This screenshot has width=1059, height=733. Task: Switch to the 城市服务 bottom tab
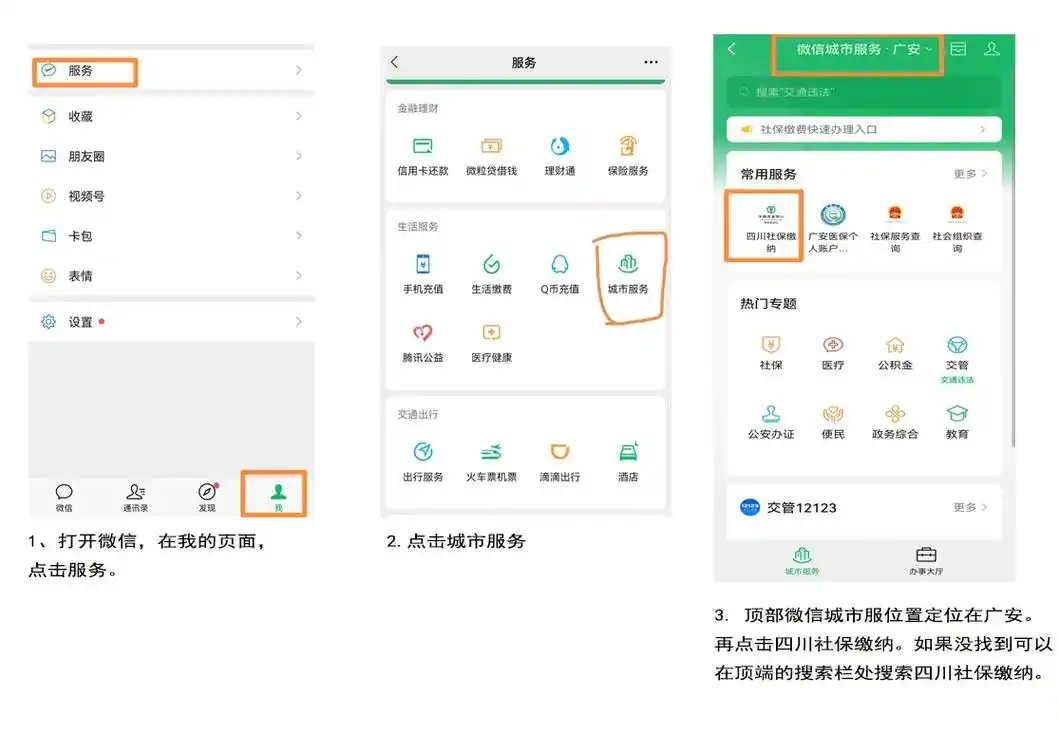[x=802, y=561]
